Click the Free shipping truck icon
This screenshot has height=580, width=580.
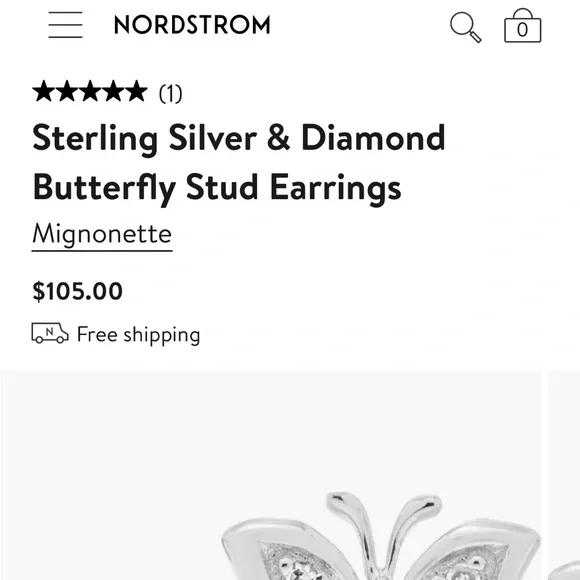(x=50, y=333)
